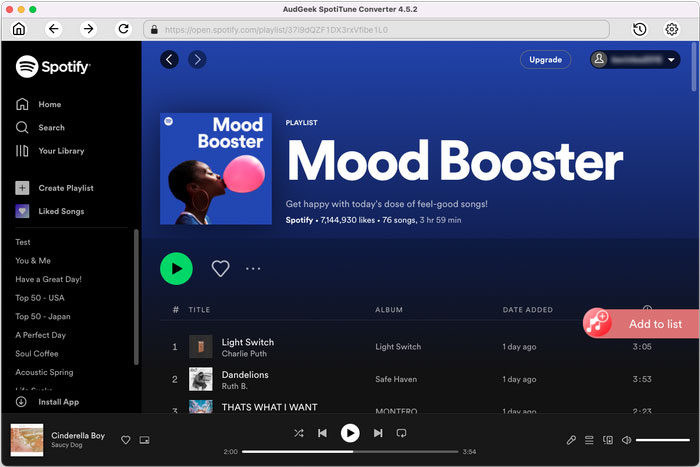Mute audio with the speaker icon
The height and width of the screenshot is (467, 700).
coord(626,440)
